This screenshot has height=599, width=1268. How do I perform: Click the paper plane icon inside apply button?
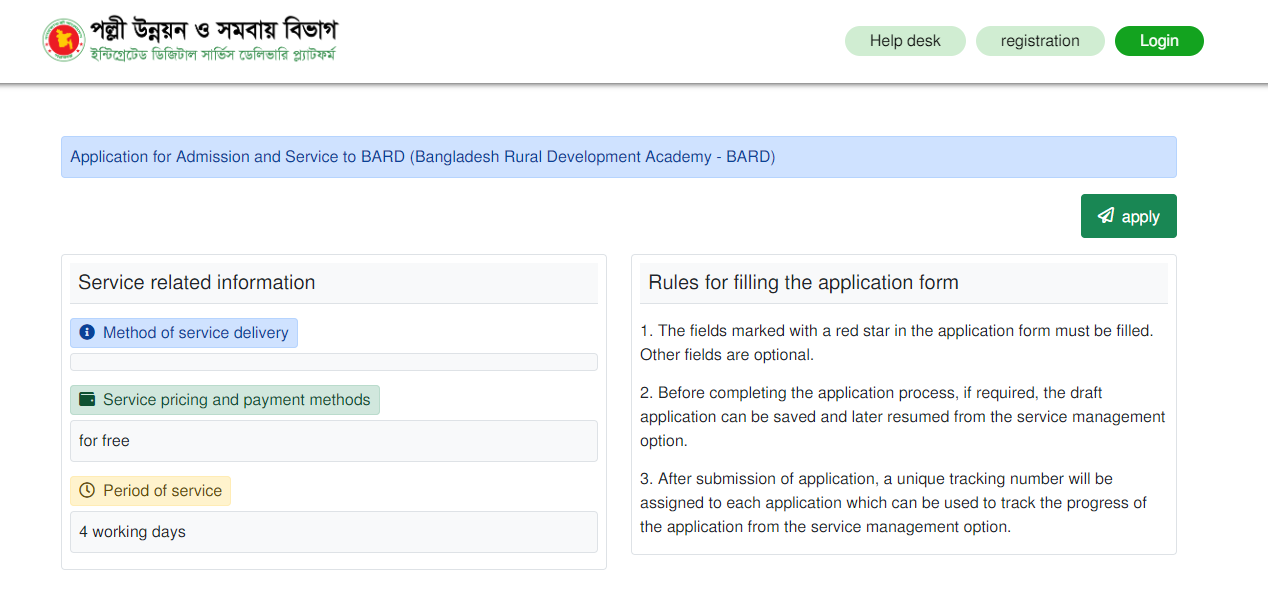tap(1106, 215)
